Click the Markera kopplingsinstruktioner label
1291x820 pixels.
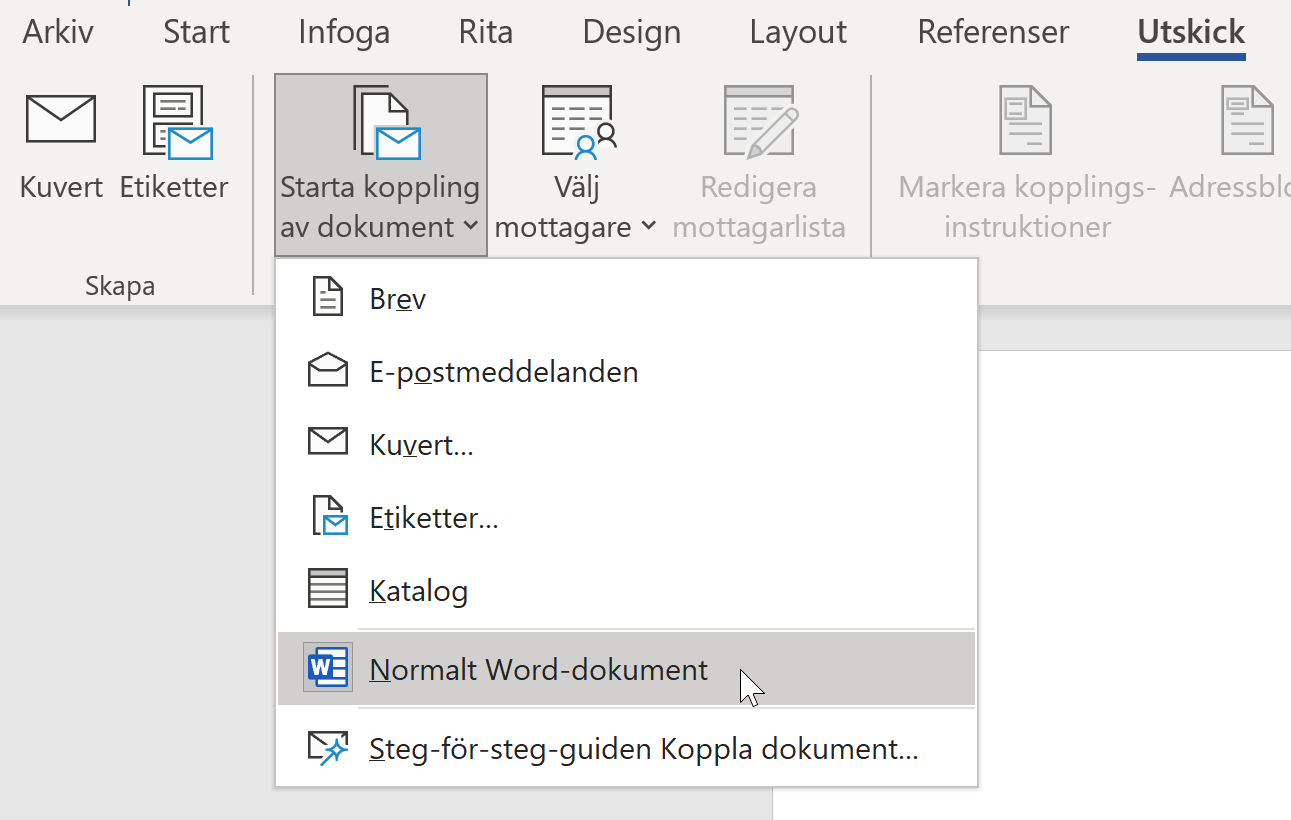tap(1027, 207)
